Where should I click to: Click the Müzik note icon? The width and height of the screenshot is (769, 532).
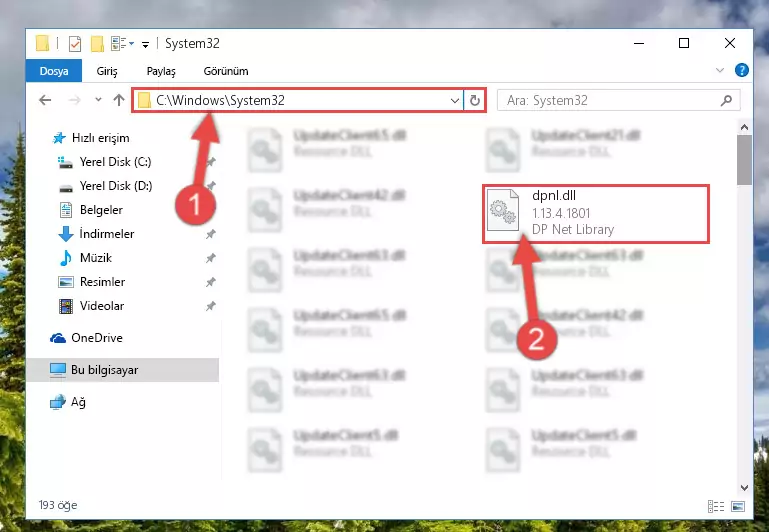(x=66, y=258)
